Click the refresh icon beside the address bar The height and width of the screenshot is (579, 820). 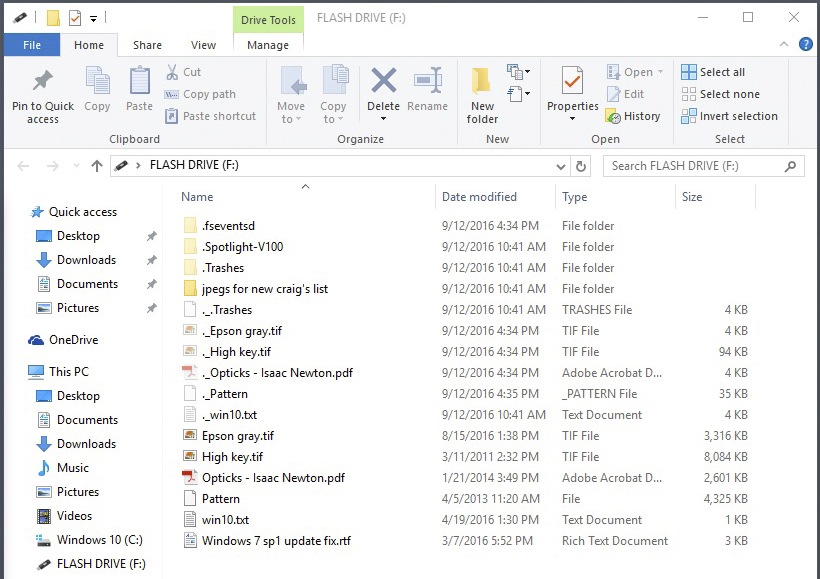580,165
